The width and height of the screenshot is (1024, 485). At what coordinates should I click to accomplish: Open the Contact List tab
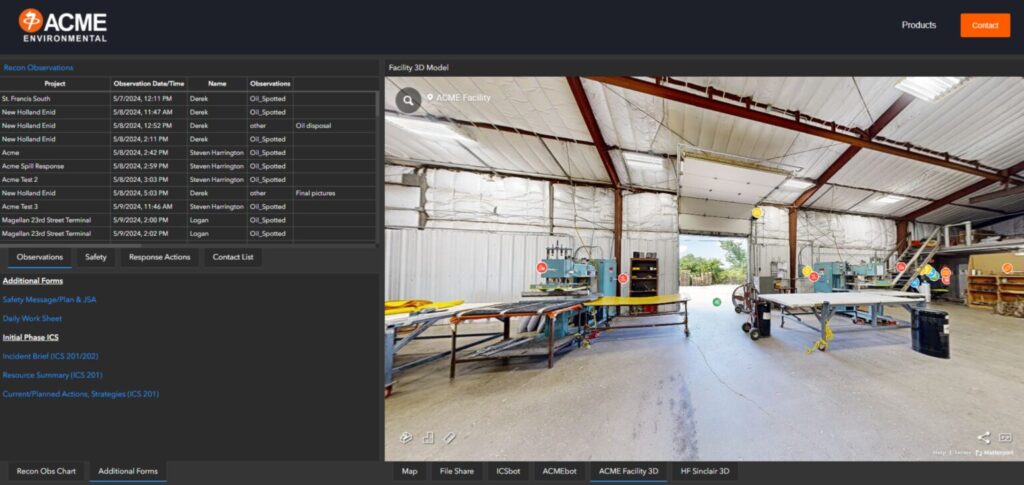pyautogui.click(x=233, y=257)
